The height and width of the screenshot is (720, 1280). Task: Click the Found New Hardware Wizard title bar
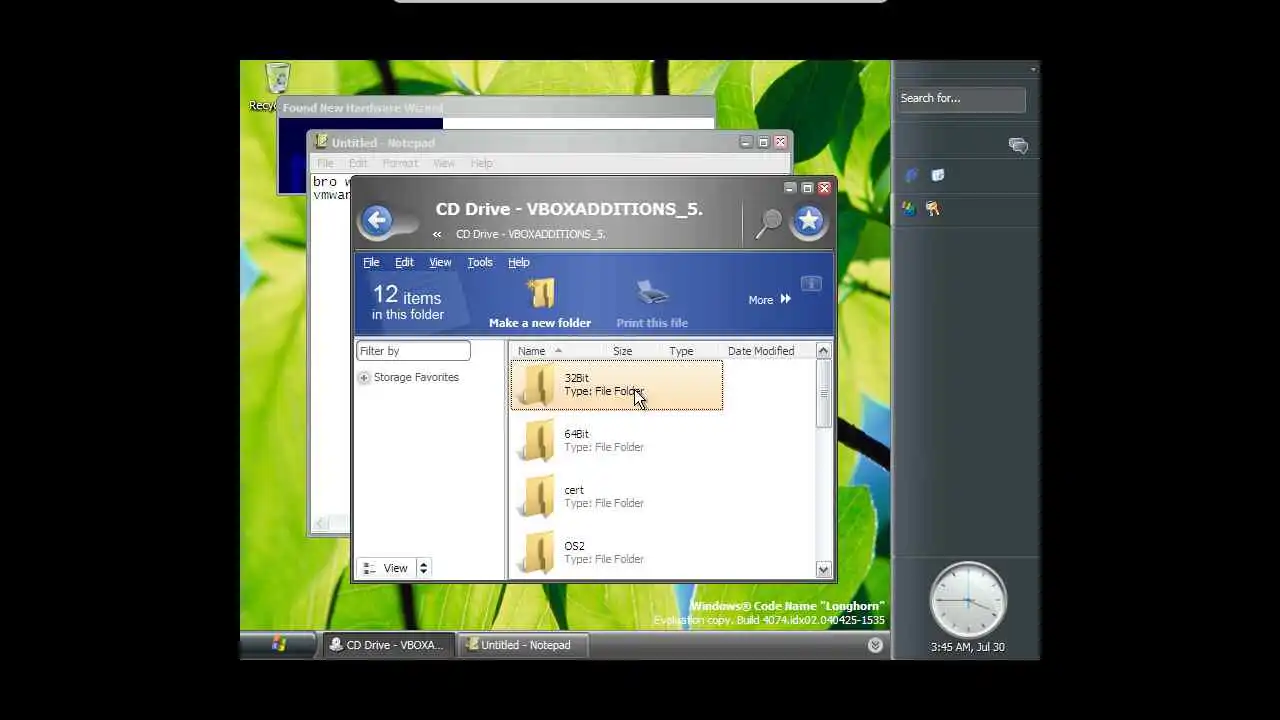coord(498,108)
